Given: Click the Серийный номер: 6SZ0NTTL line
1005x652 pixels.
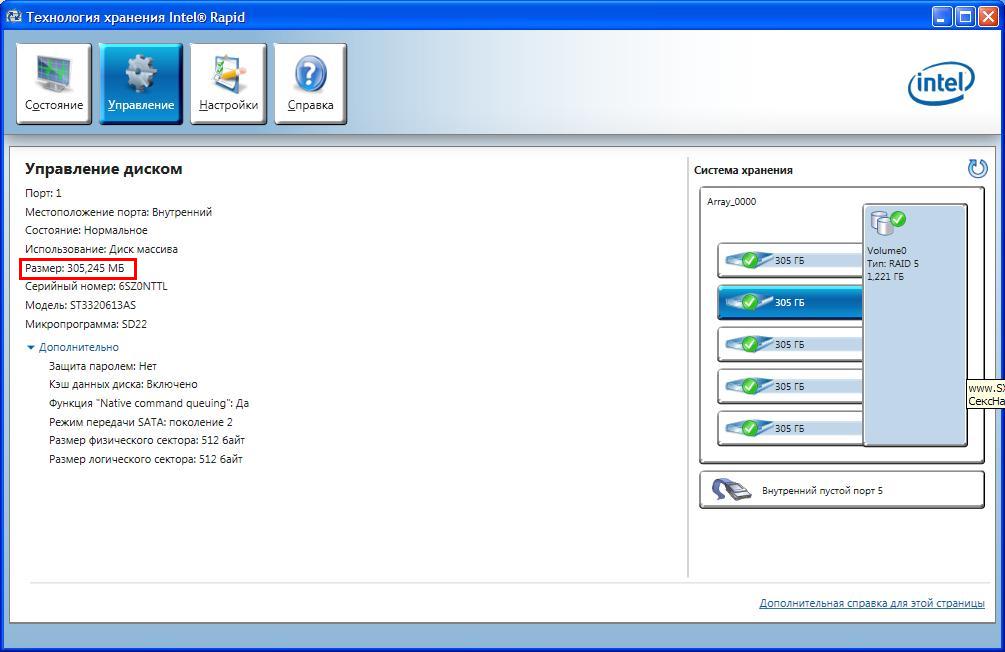Looking at the screenshot, I should tap(96, 287).
